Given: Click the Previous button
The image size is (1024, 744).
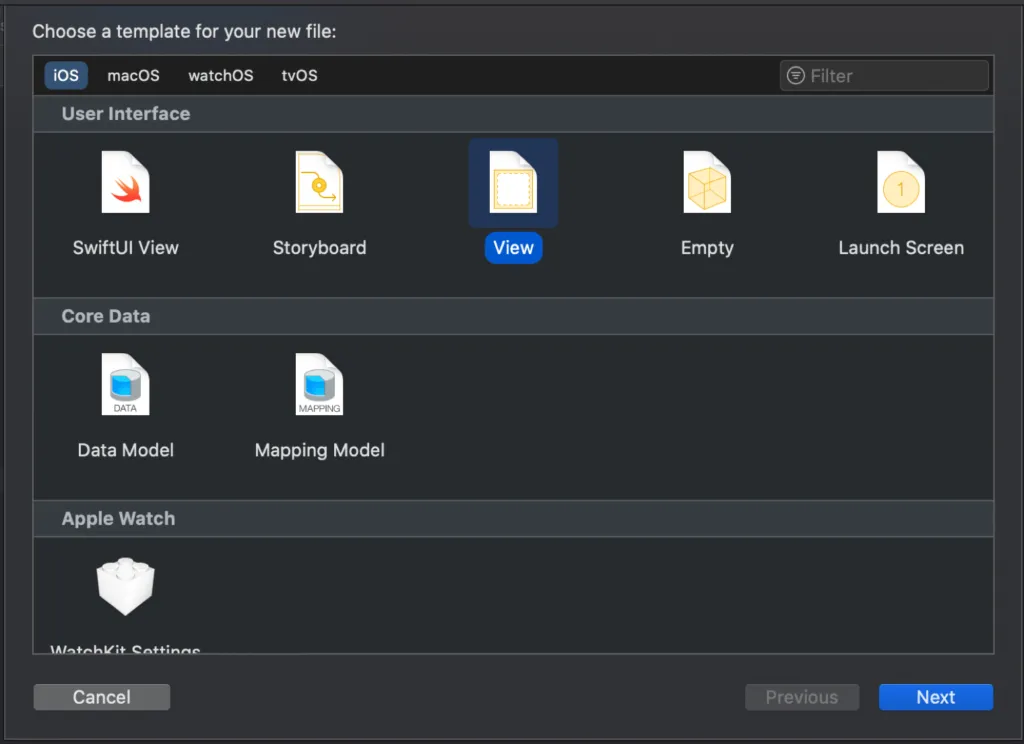Looking at the screenshot, I should tap(802, 697).
